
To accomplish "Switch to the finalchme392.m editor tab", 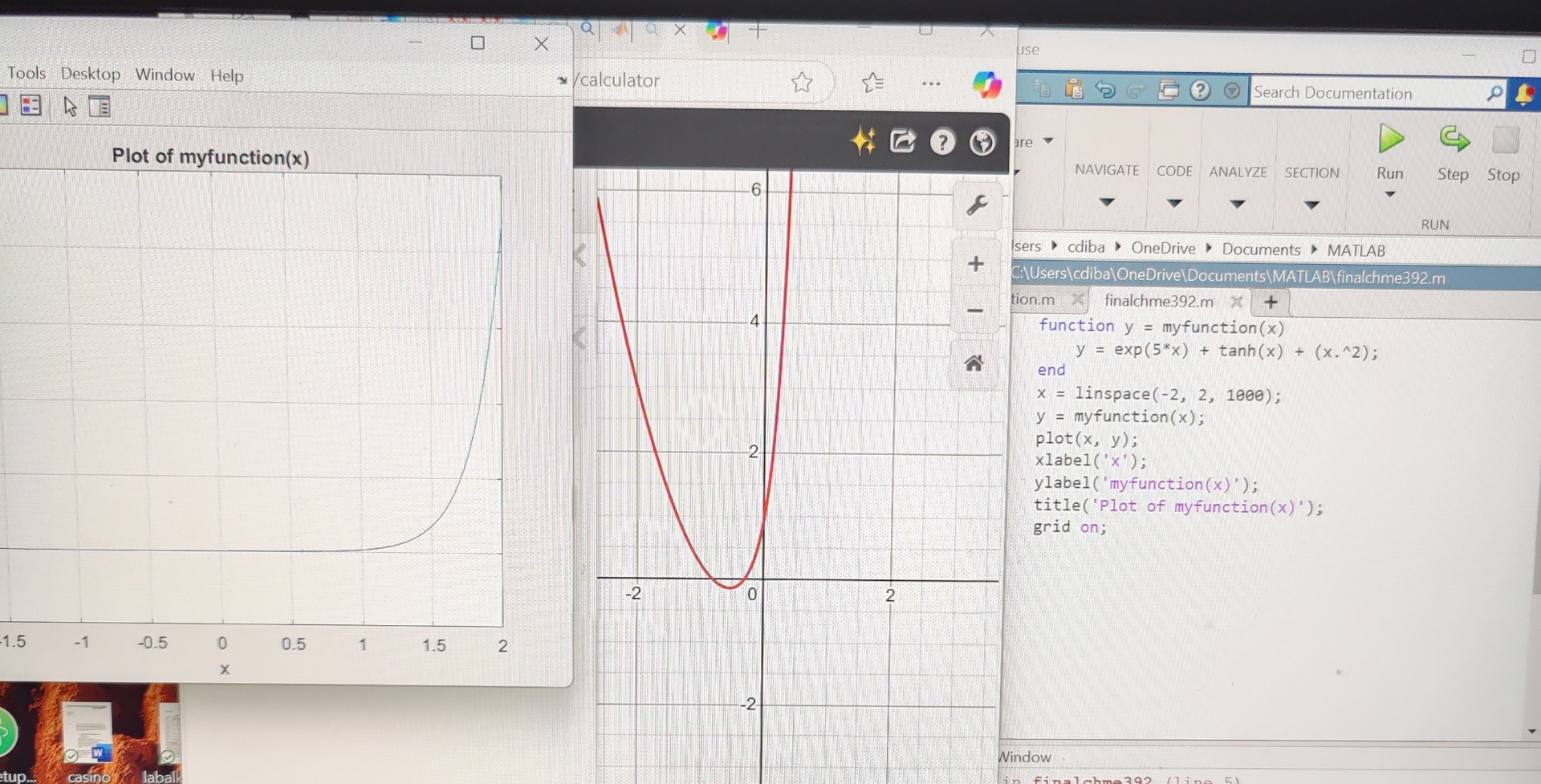I will [1158, 301].
